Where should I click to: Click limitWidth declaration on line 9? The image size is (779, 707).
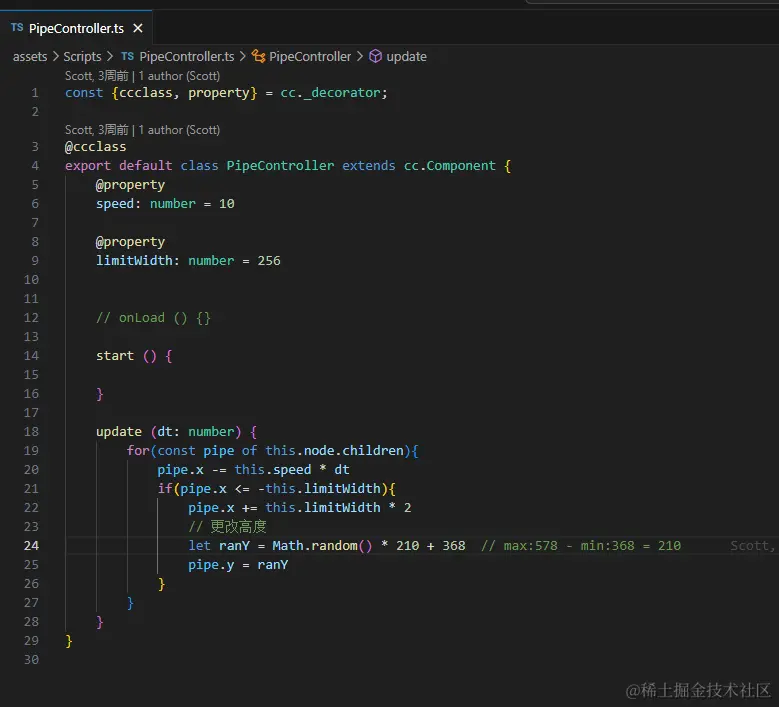[134, 261]
